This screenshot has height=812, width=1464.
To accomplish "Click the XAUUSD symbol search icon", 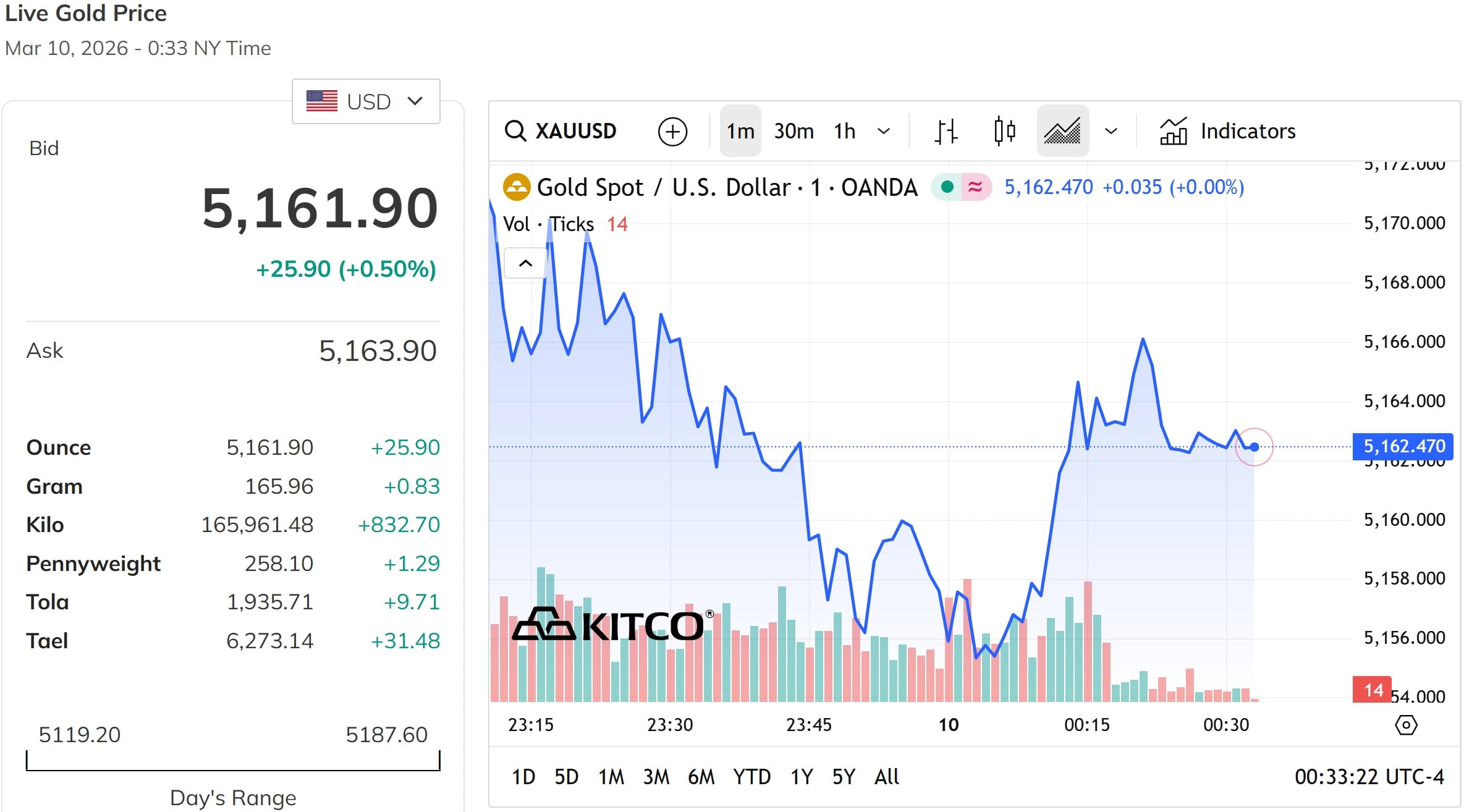I will pyautogui.click(x=515, y=131).
